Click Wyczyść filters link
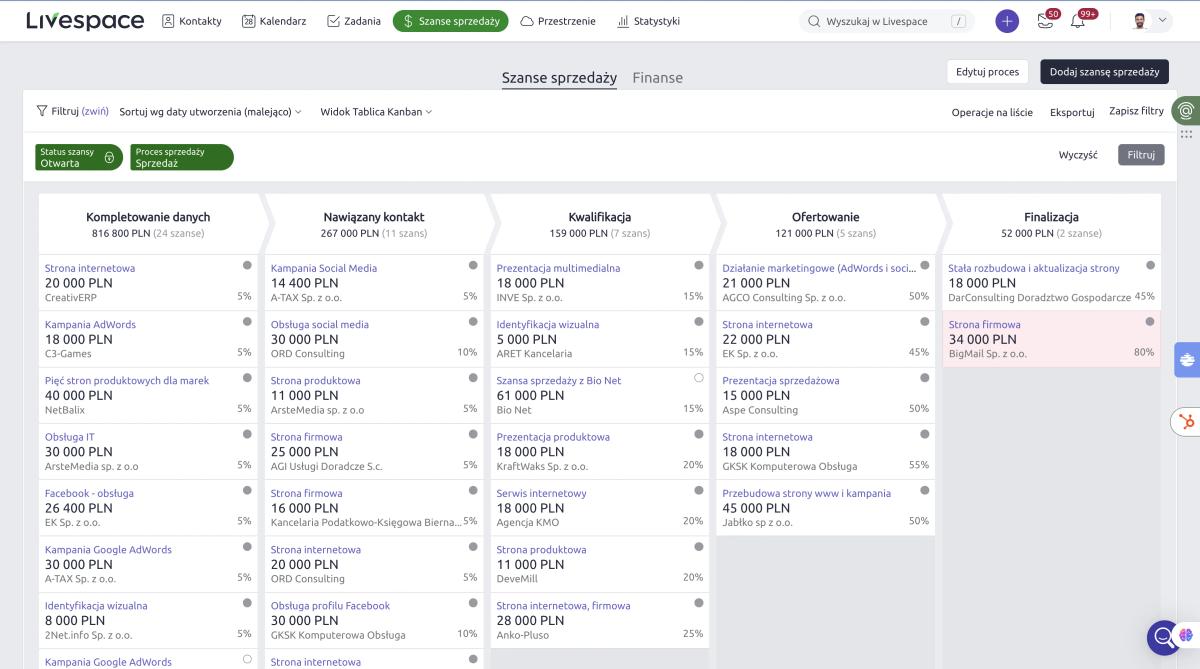The width and height of the screenshot is (1200, 669). (x=1078, y=155)
